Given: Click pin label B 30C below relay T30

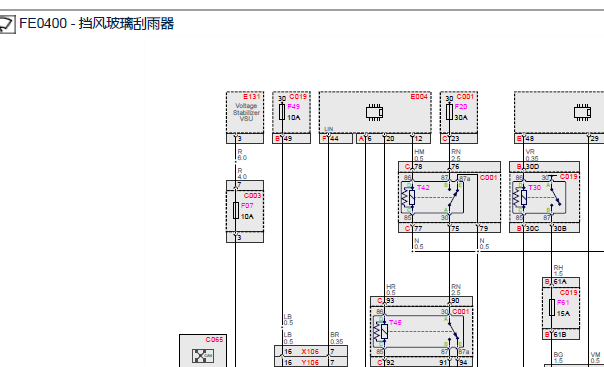Looking at the screenshot, I should pyautogui.click(x=528, y=229).
